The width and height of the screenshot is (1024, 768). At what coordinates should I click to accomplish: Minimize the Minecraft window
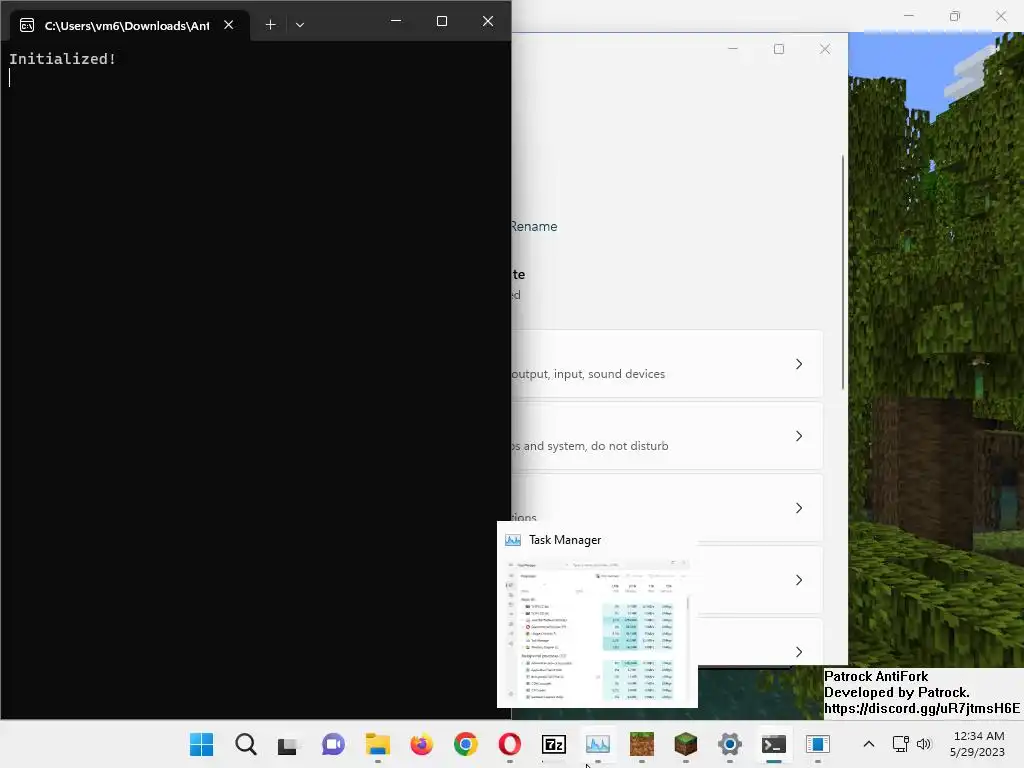click(x=908, y=16)
